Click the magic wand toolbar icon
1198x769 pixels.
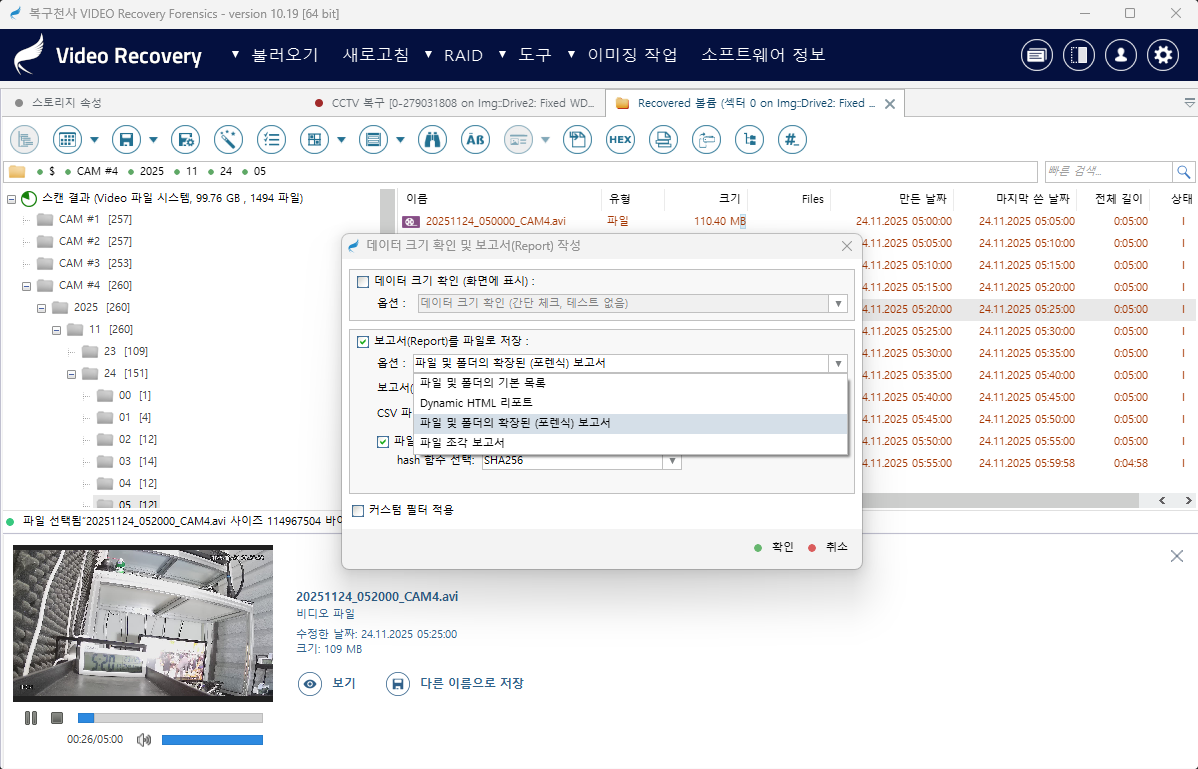[x=228, y=140]
